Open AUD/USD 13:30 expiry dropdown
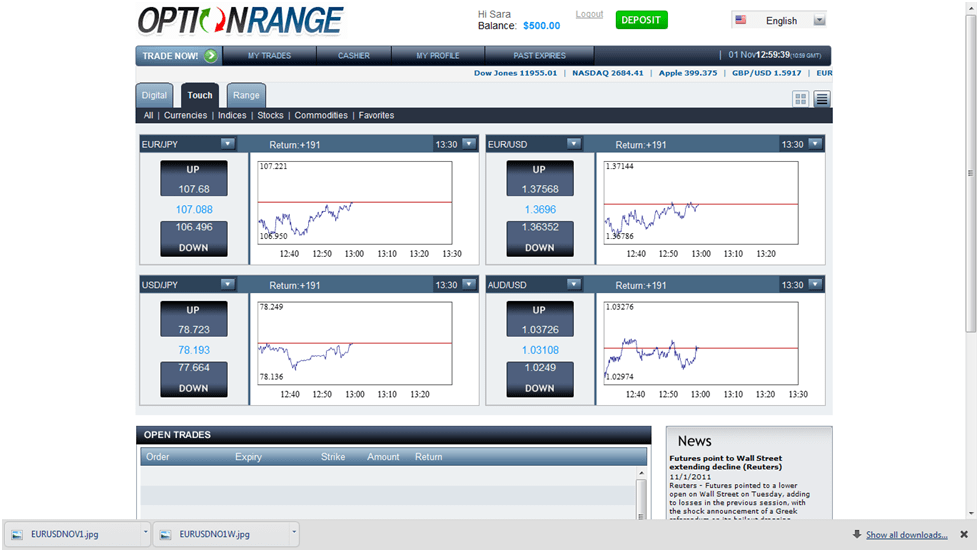The width and height of the screenshot is (979, 552). point(815,284)
